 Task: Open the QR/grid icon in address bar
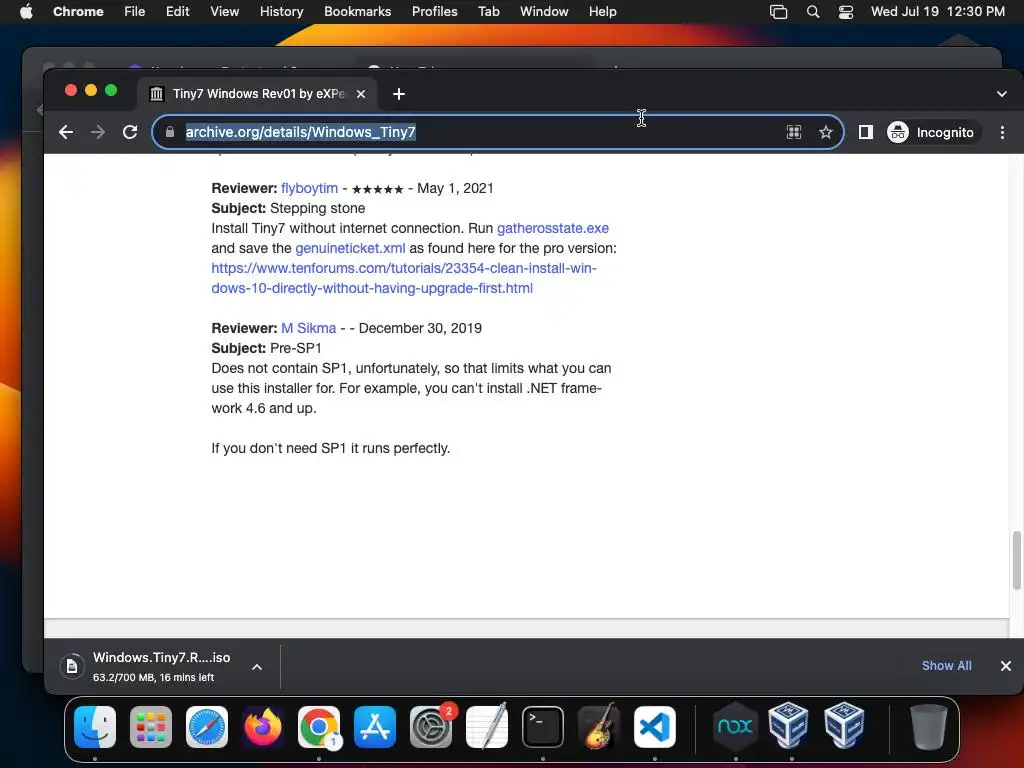coord(794,133)
